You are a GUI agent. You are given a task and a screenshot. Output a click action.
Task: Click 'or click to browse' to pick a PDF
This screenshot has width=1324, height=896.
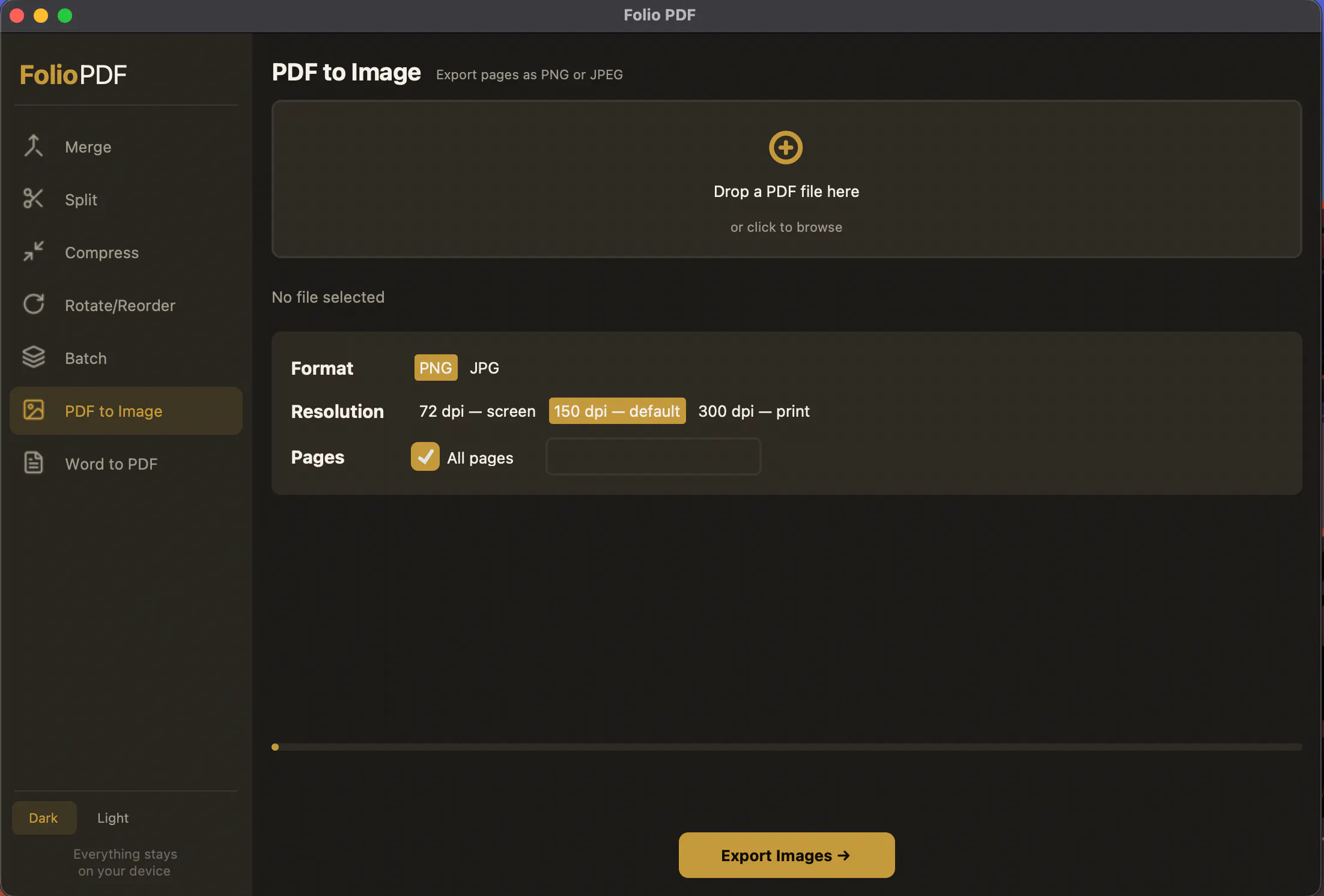(x=786, y=227)
